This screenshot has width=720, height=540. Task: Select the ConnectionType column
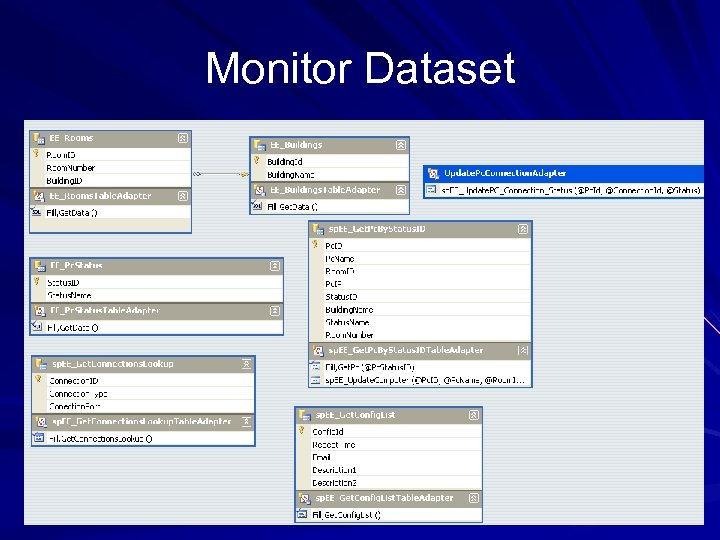[x=78, y=394]
